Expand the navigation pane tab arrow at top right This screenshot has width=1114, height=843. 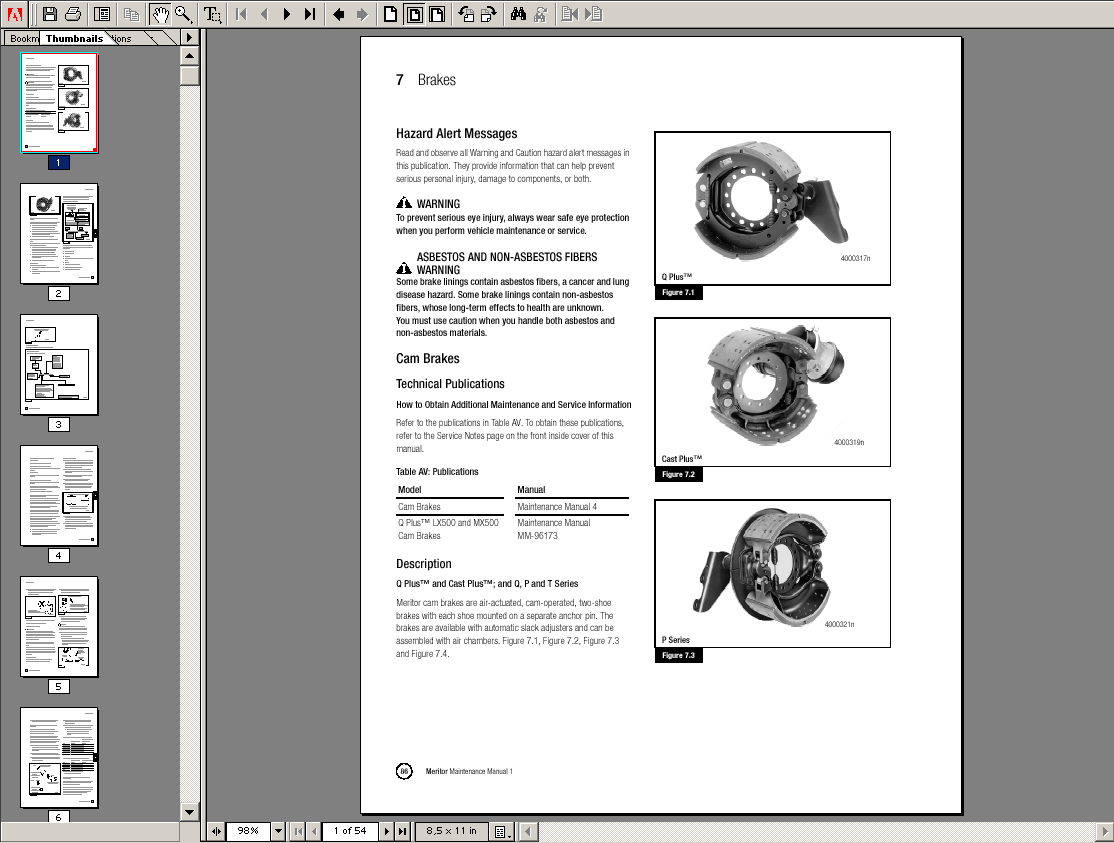point(188,37)
